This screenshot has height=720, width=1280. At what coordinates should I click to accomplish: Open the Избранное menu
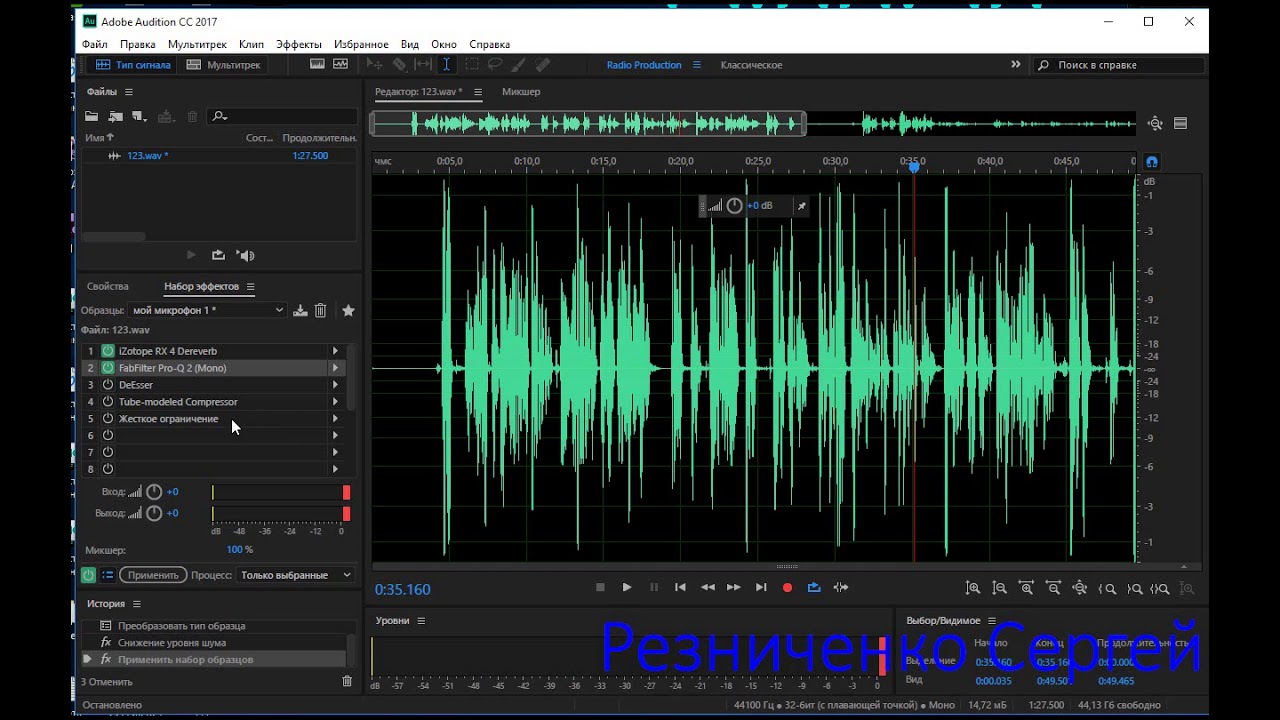(361, 44)
